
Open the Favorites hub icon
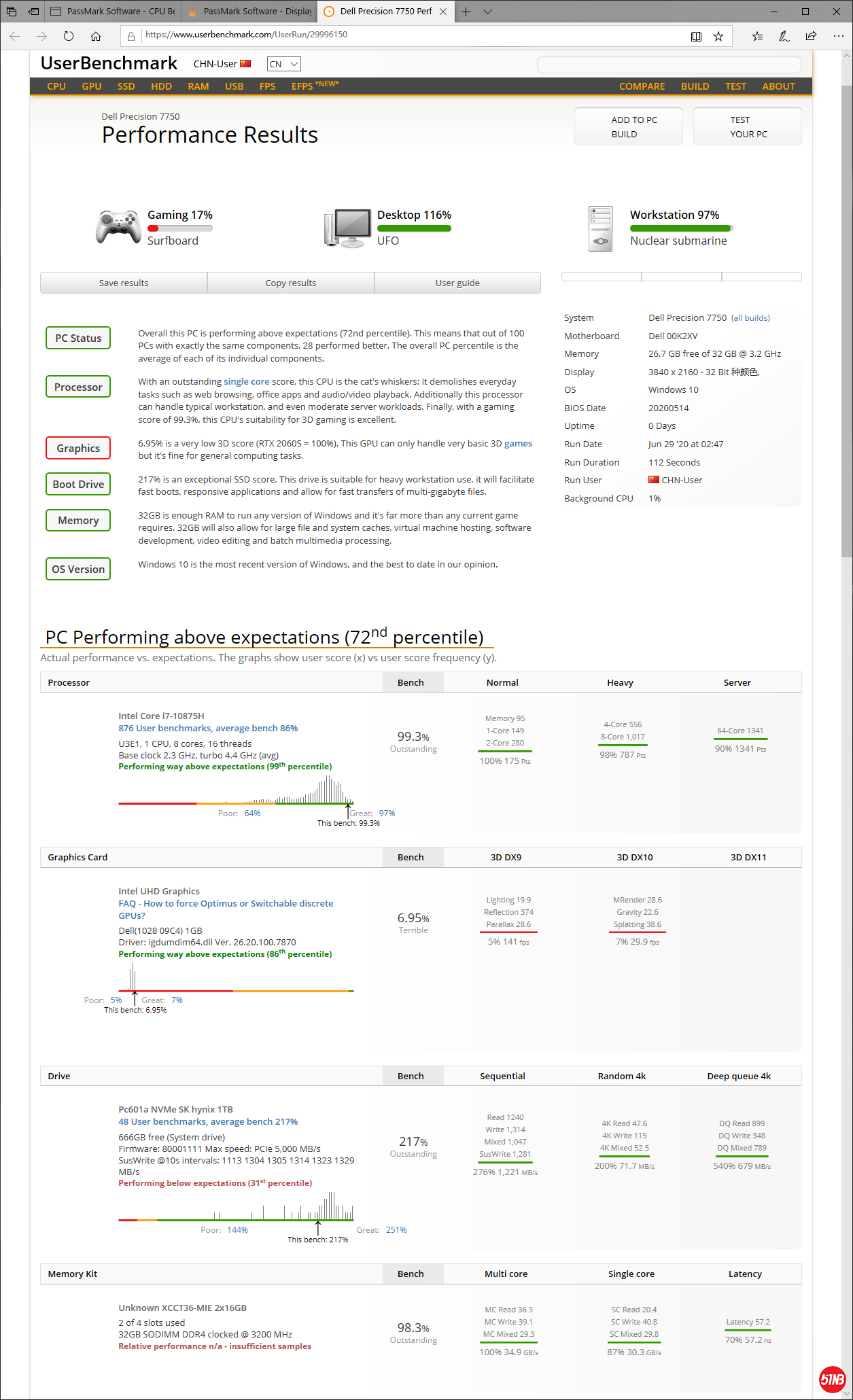[757, 36]
